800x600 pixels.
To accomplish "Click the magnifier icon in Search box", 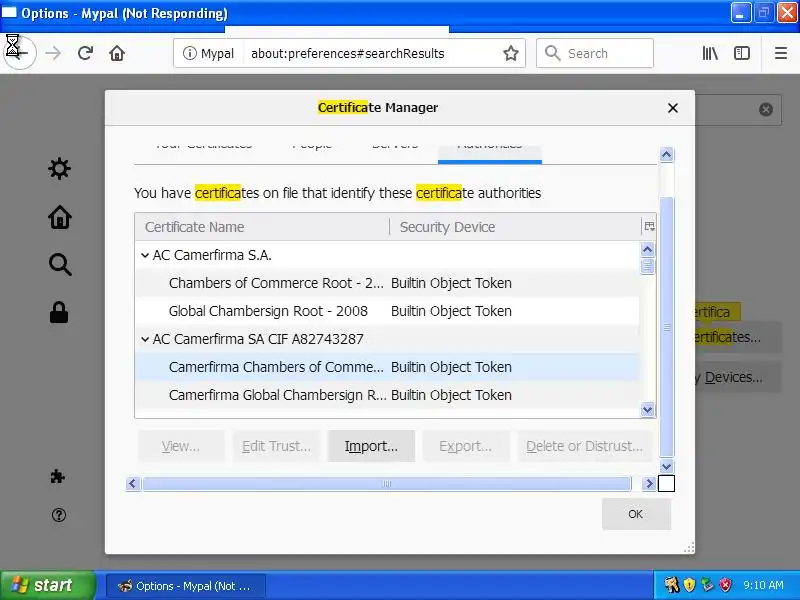I will [x=553, y=53].
